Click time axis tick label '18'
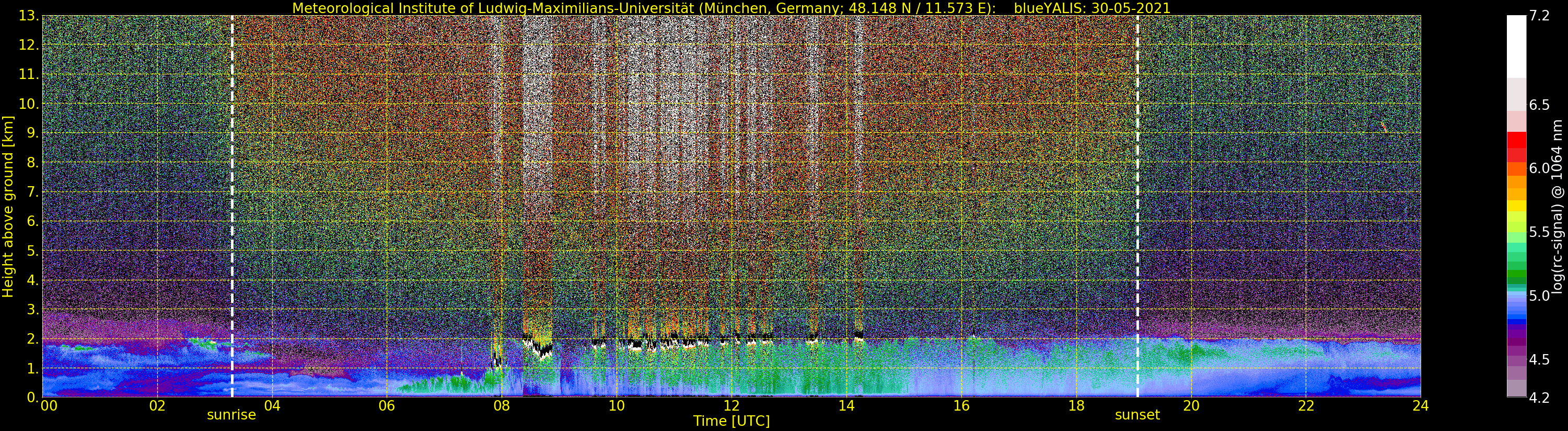 pyautogui.click(x=1076, y=405)
